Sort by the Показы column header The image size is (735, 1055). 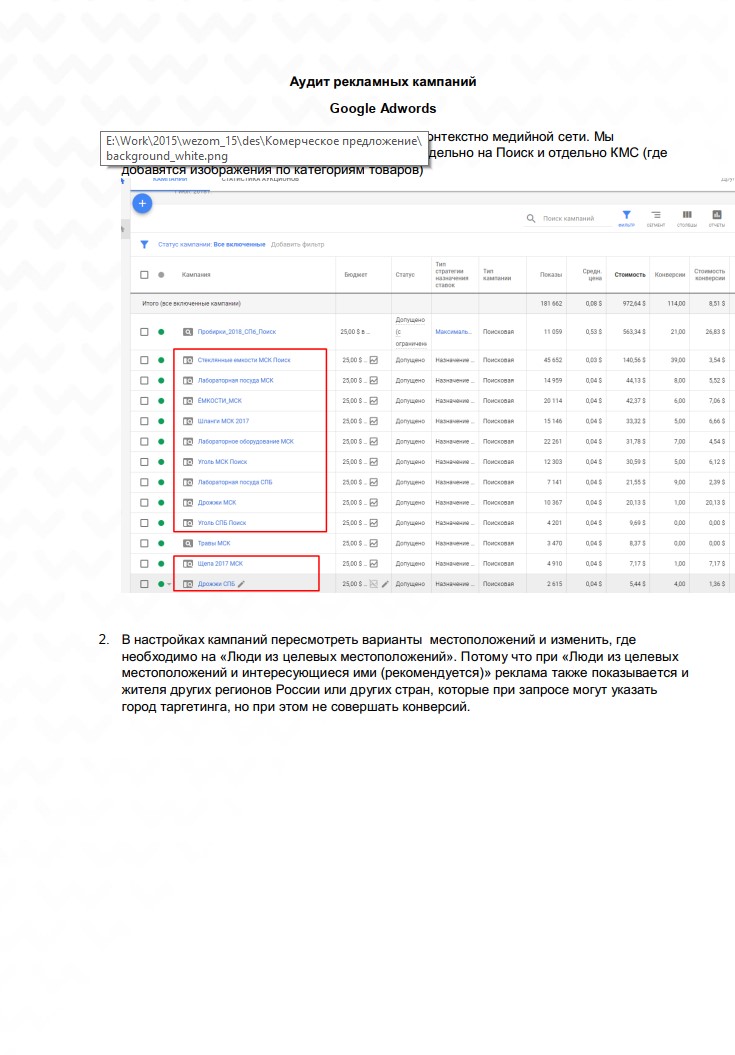(551, 275)
